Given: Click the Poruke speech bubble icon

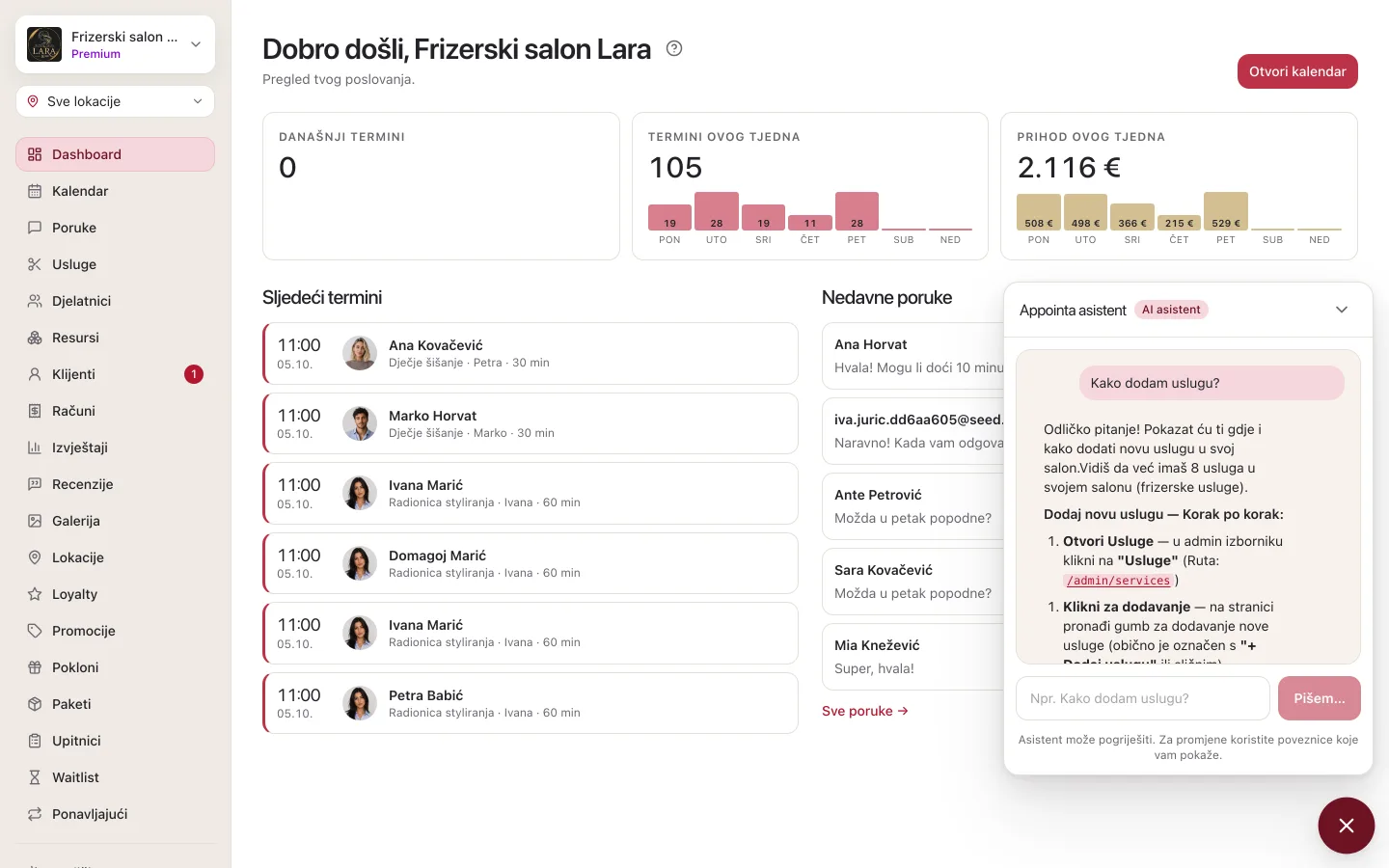Looking at the screenshot, I should click(x=35, y=228).
